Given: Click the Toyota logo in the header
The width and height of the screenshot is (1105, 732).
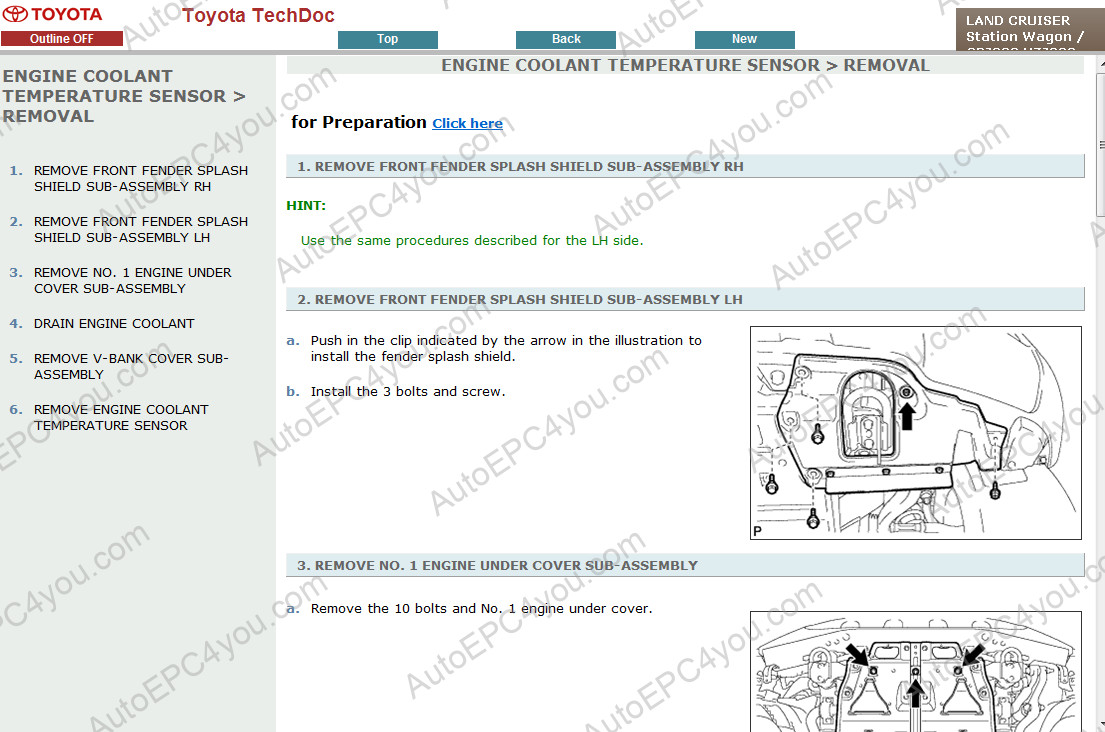Looking at the screenshot, I should [x=52, y=14].
